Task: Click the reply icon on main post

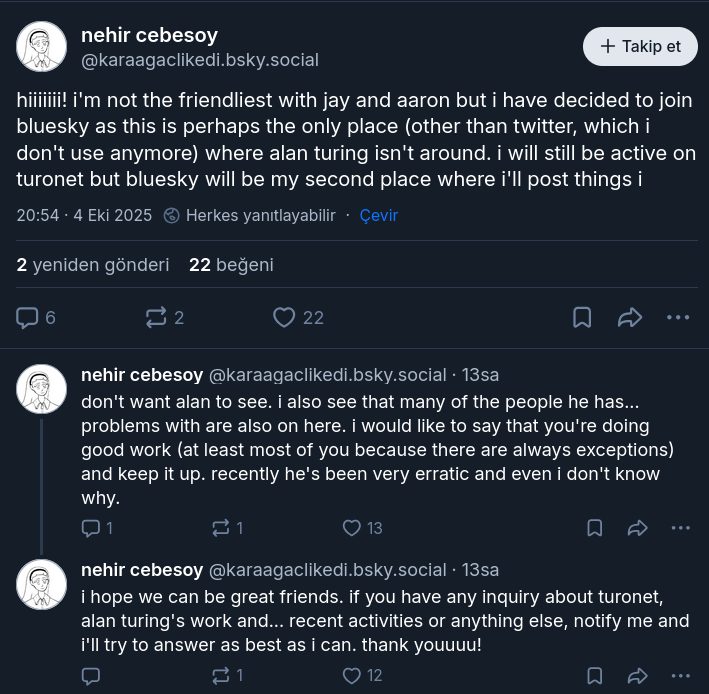Action: coord(28,318)
